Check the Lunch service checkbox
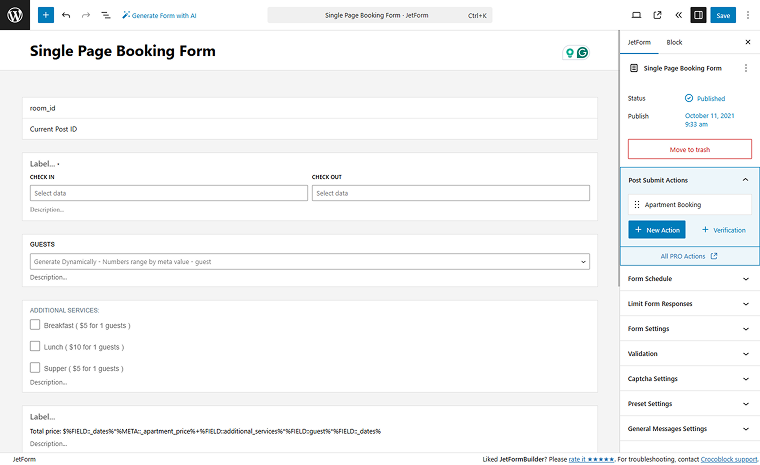This screenshot has height=465, width=760. point(35,346)
